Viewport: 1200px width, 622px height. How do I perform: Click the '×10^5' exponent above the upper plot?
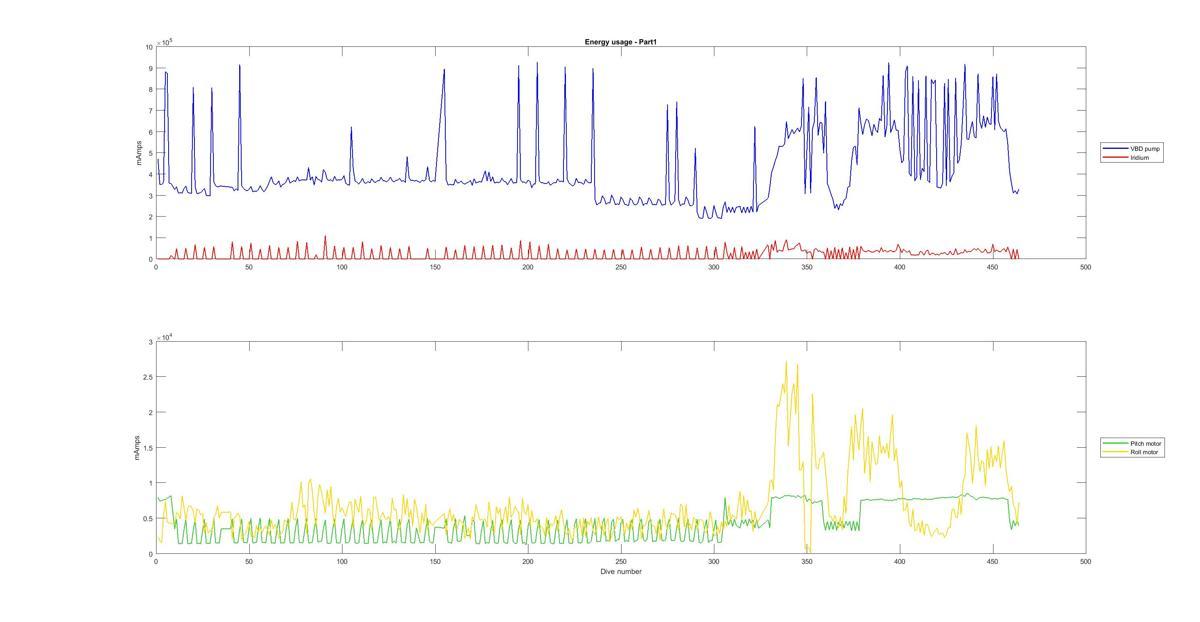pyautogui.click(x=165, y=42)
